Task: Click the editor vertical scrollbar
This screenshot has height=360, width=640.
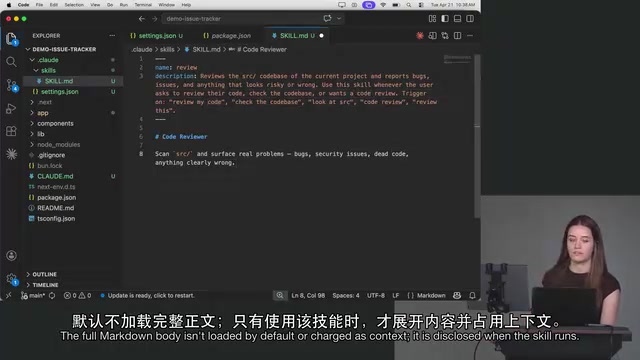Action: click(x=477, y=136)
